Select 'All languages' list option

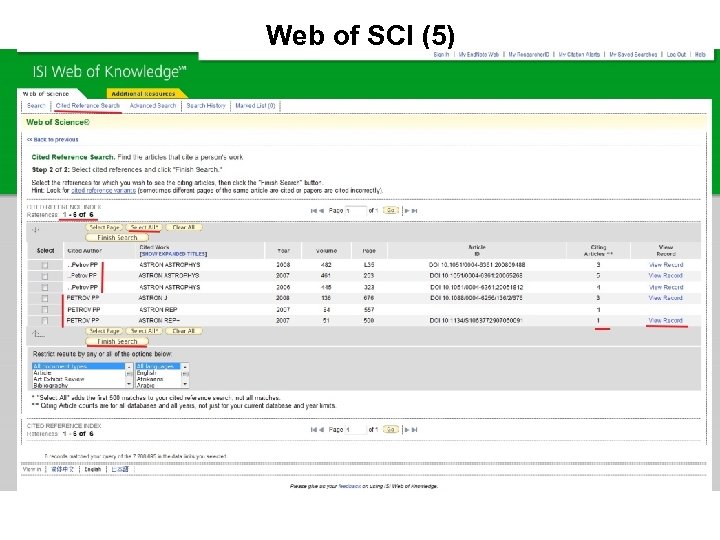(x=158, y=366)
